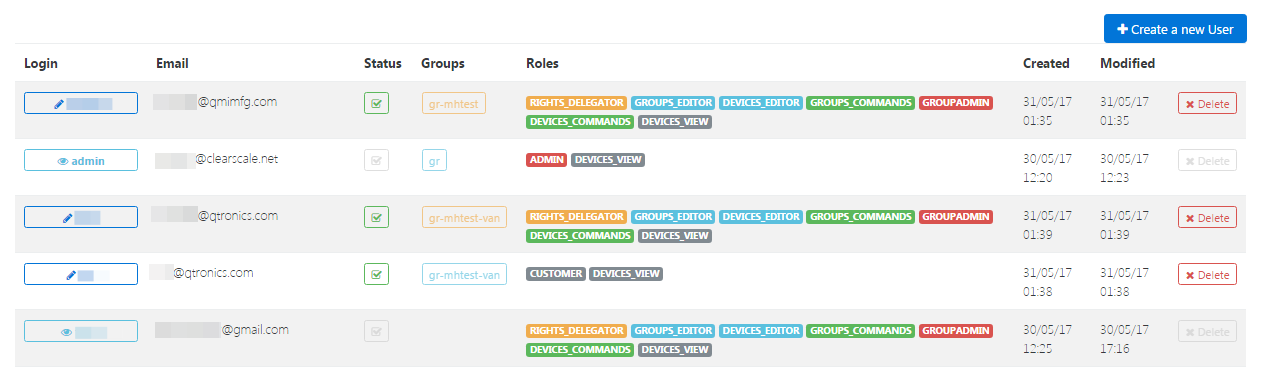
Task: Edit the gr-mhtest-van groupadmin qtronics user login
Action: pos(81,217)
